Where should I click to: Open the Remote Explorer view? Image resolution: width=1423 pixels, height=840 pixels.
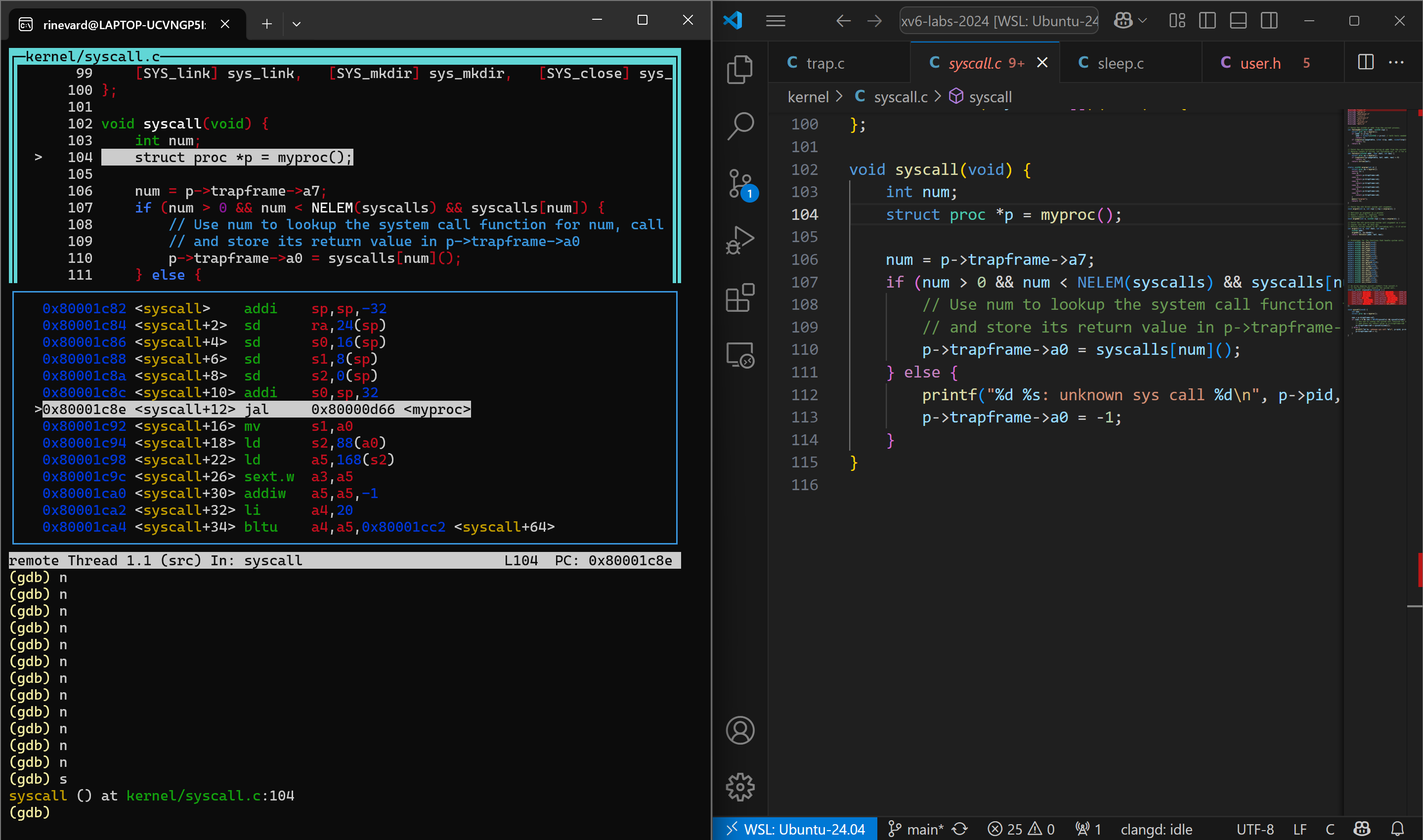coord(740,355)
